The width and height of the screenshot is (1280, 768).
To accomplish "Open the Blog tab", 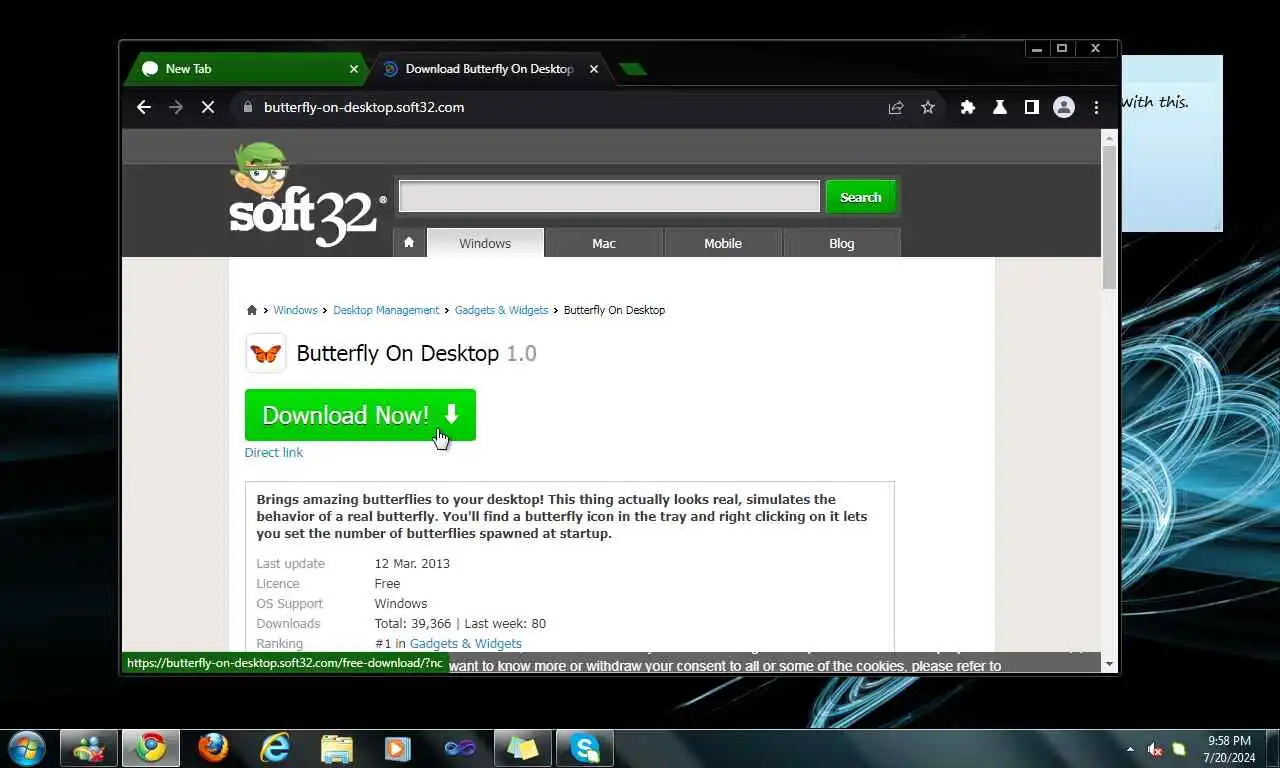I will point(842,243).
